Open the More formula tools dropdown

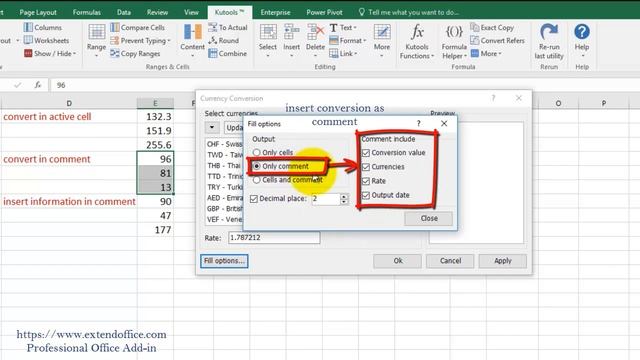[486, 53]
